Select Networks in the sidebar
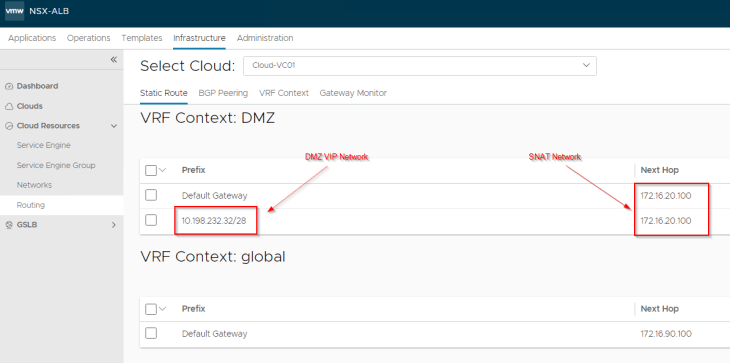 [x=34, y=185]
